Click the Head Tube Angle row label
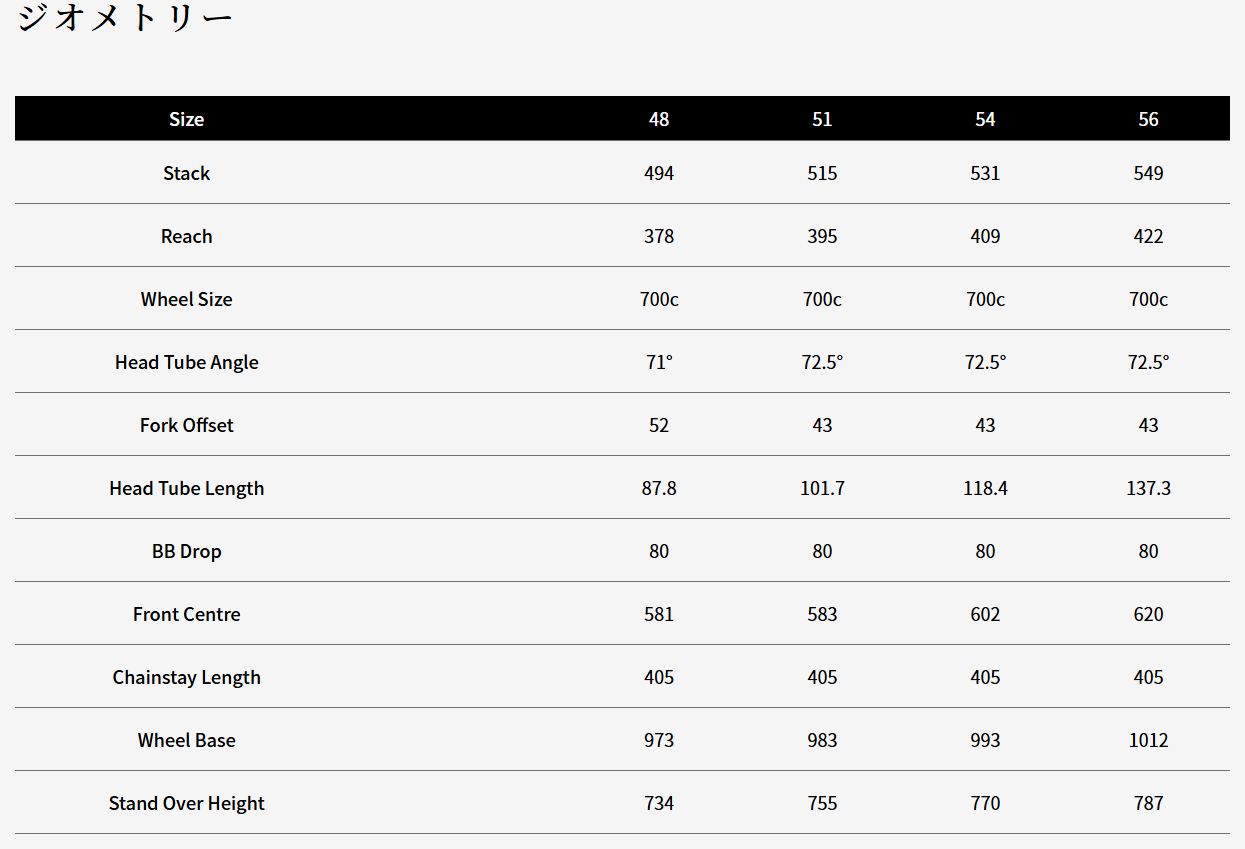 click(x=186, y=362)
